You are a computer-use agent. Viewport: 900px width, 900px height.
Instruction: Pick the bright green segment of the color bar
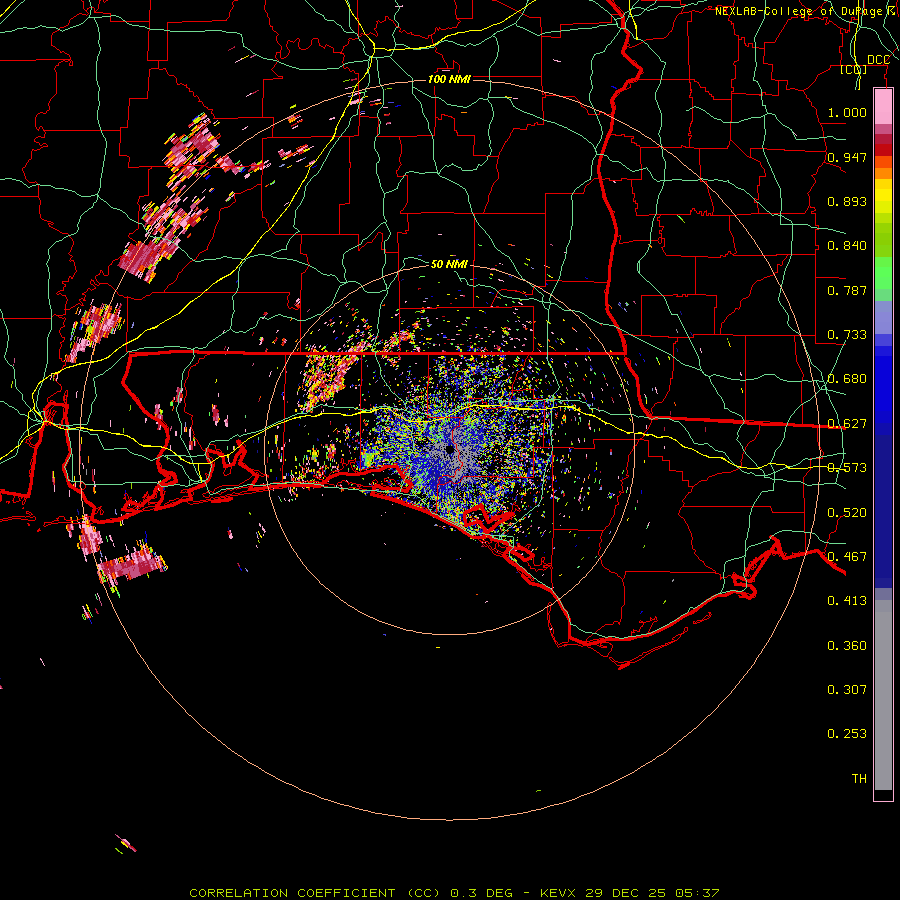pyautogui.click(x=883, y=273)
